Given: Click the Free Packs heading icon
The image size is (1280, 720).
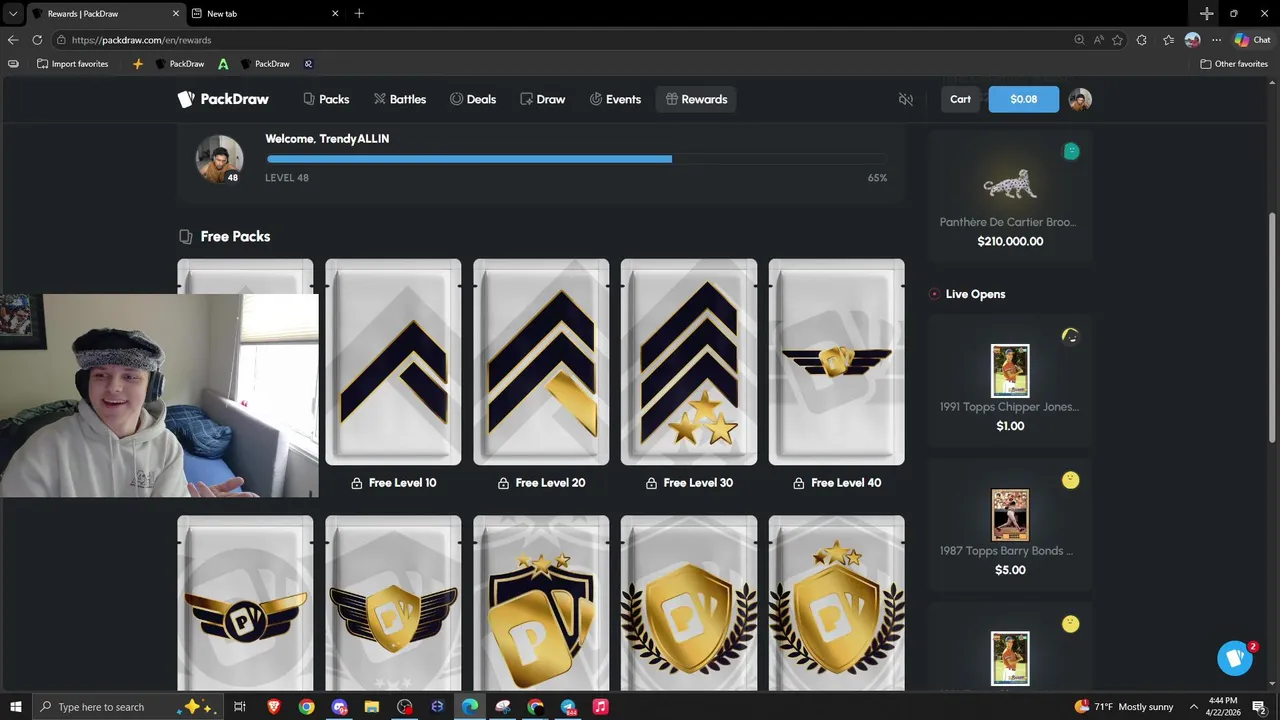Looking at the screenshot, I should (185, 236).
